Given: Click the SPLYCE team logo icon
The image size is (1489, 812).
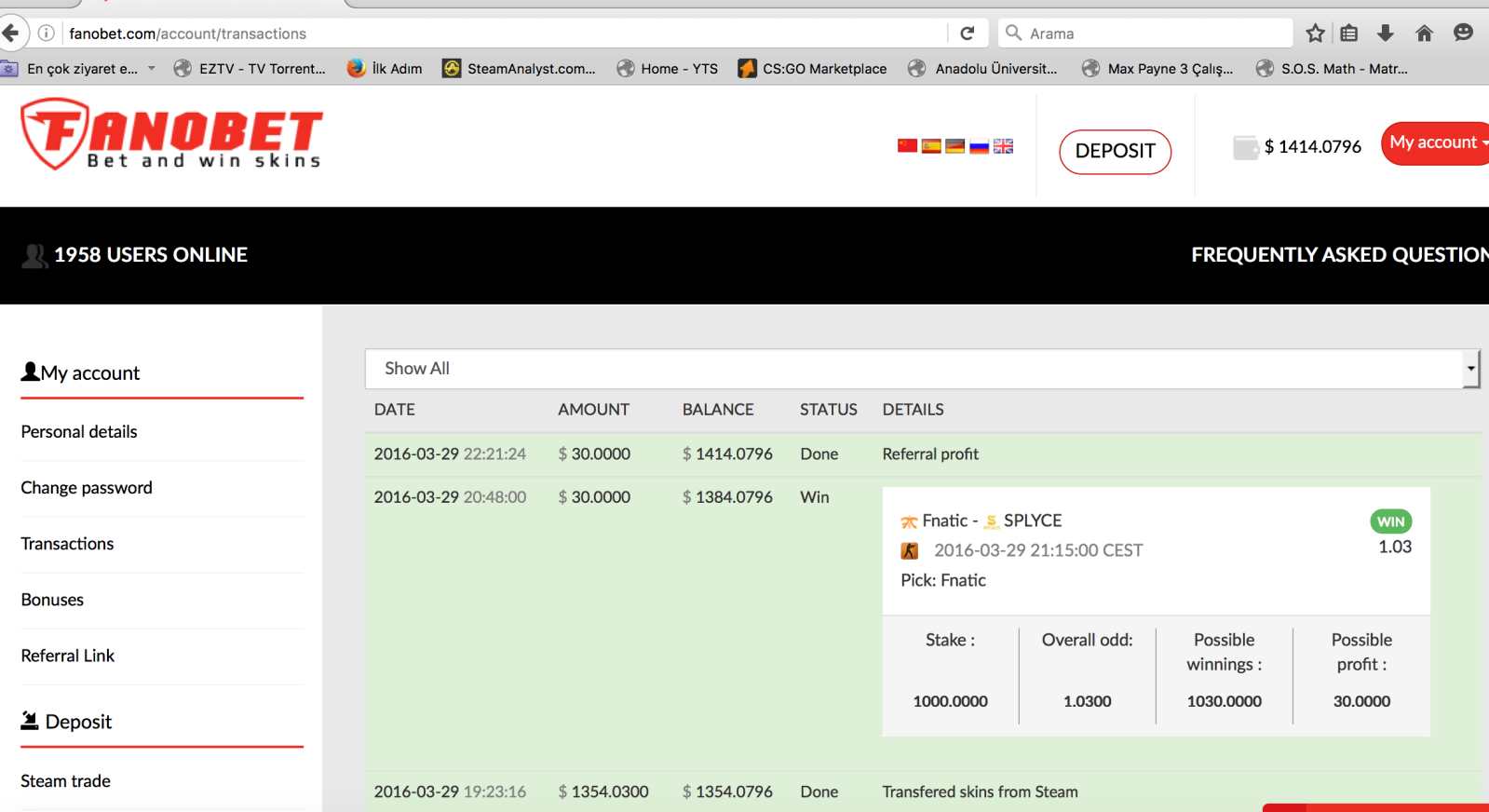Looking at the screenshot, I should click(992, 521).
